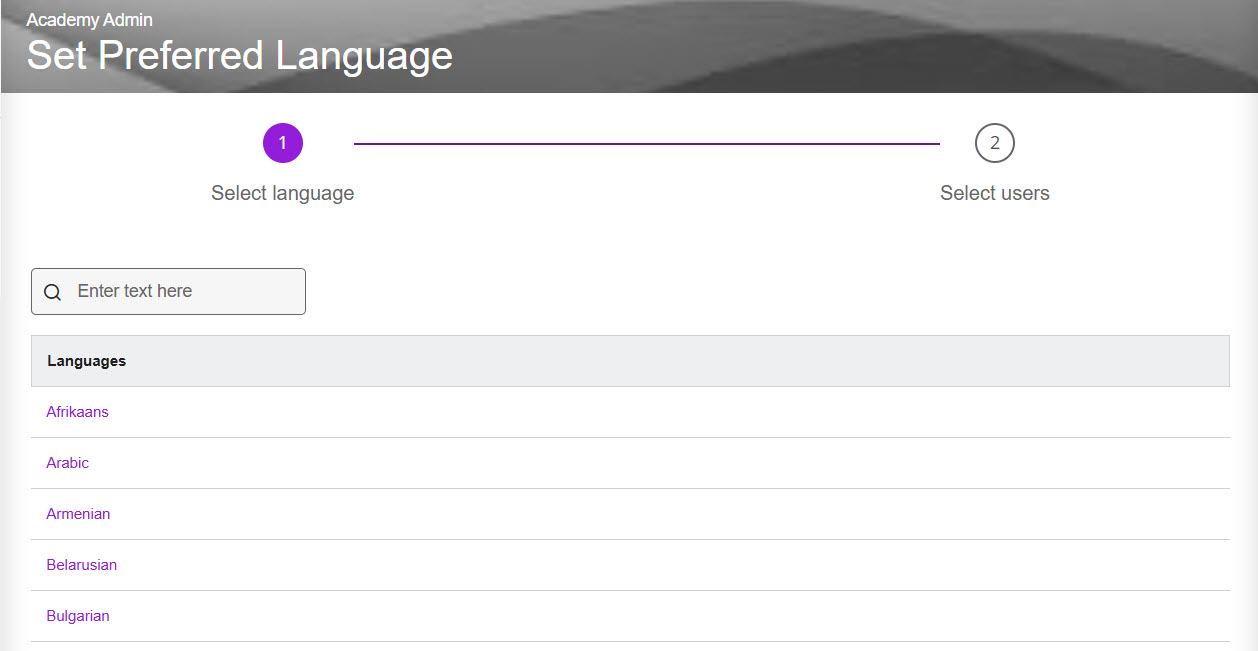Screen dimensions: 1258x651
Task: Pick the Armenian language link
Action: [x=78, y=514]
